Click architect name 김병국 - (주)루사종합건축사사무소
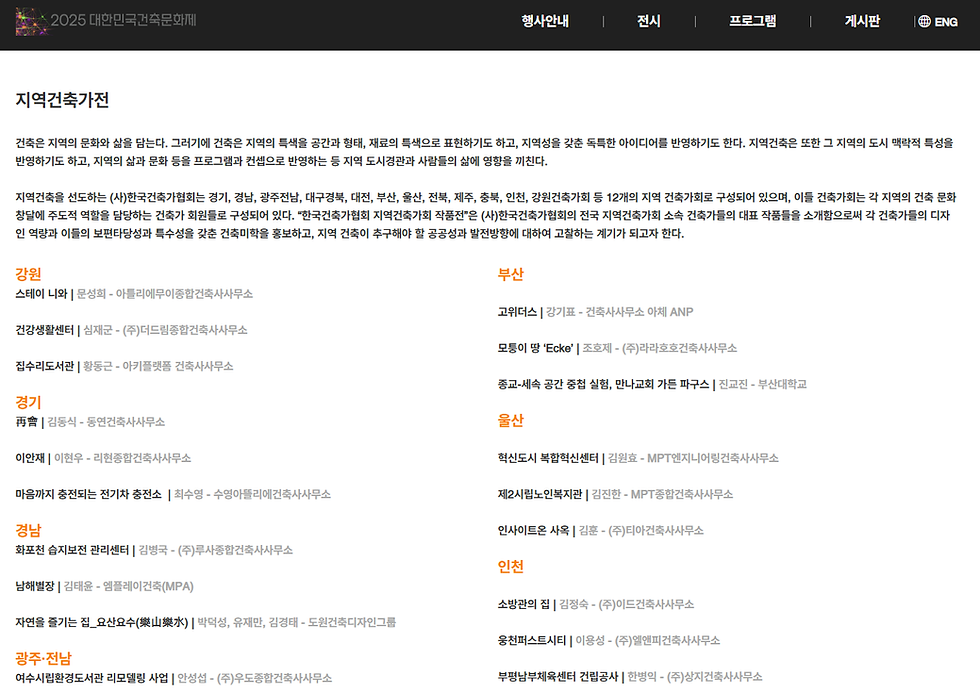Viewport: 980px width, 692px height. point(215,550)
